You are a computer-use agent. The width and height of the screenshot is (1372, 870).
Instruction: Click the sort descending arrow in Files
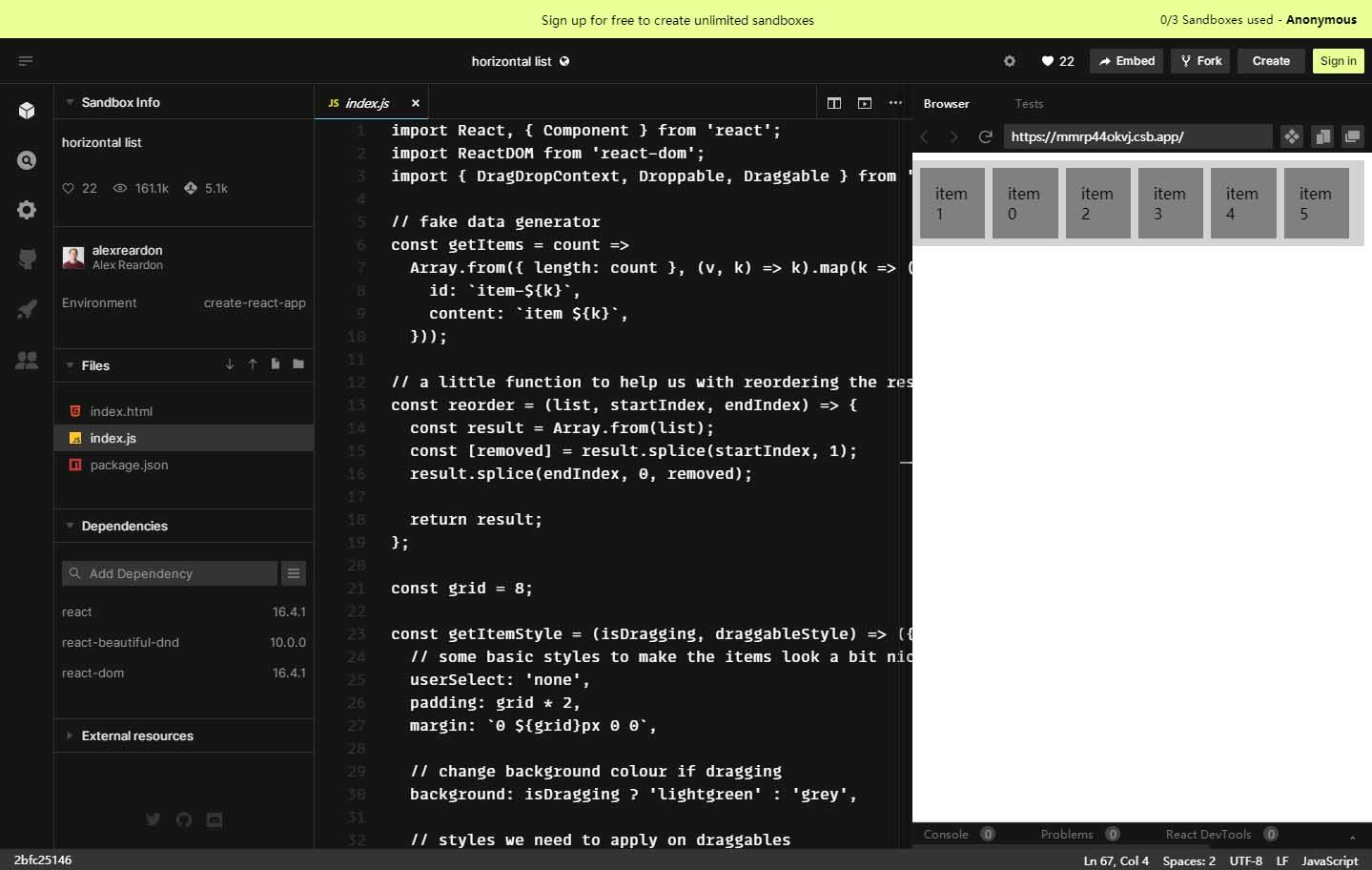(x=230, y=364)
